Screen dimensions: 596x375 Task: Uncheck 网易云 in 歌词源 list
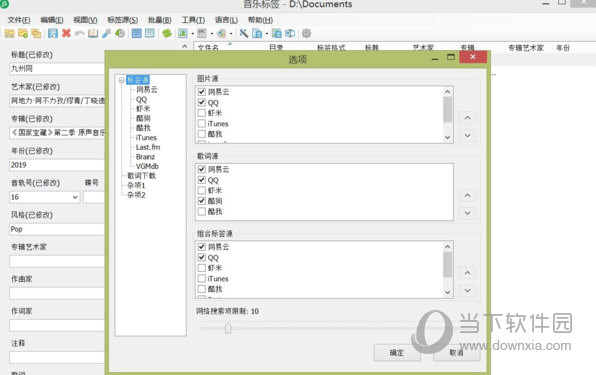pos(202,169)
